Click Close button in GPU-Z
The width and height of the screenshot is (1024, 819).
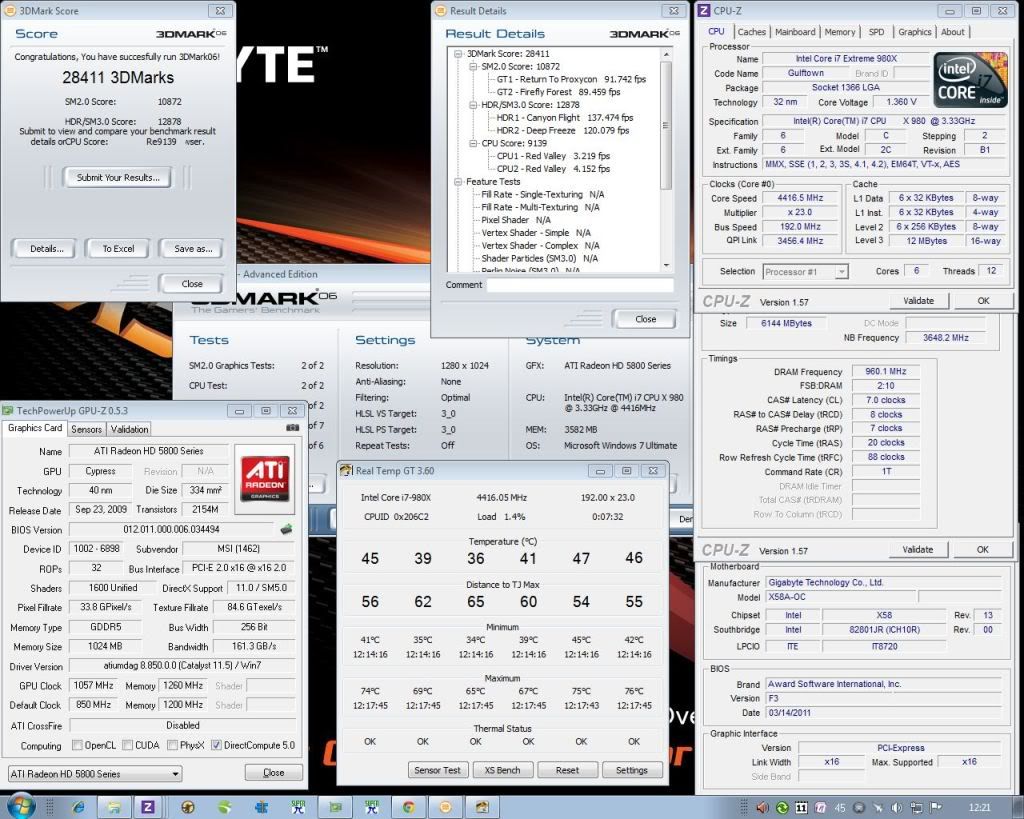tap(274, 773)
